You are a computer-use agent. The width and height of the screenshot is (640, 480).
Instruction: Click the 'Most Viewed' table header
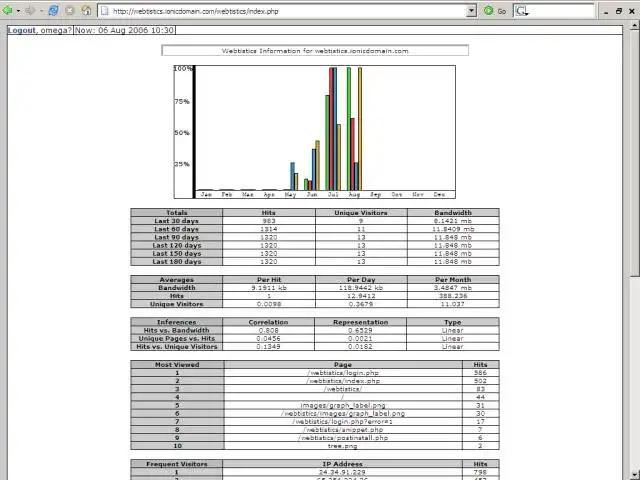point(177,364)
